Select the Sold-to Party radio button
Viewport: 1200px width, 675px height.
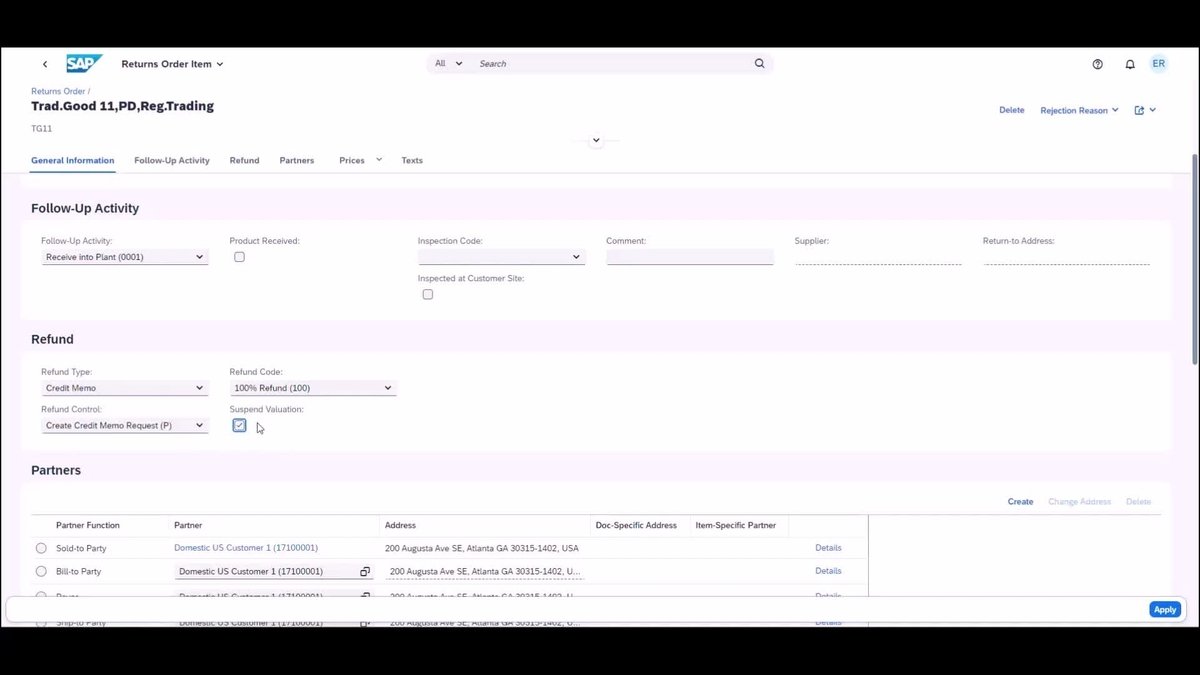click(x=41, y=548)
